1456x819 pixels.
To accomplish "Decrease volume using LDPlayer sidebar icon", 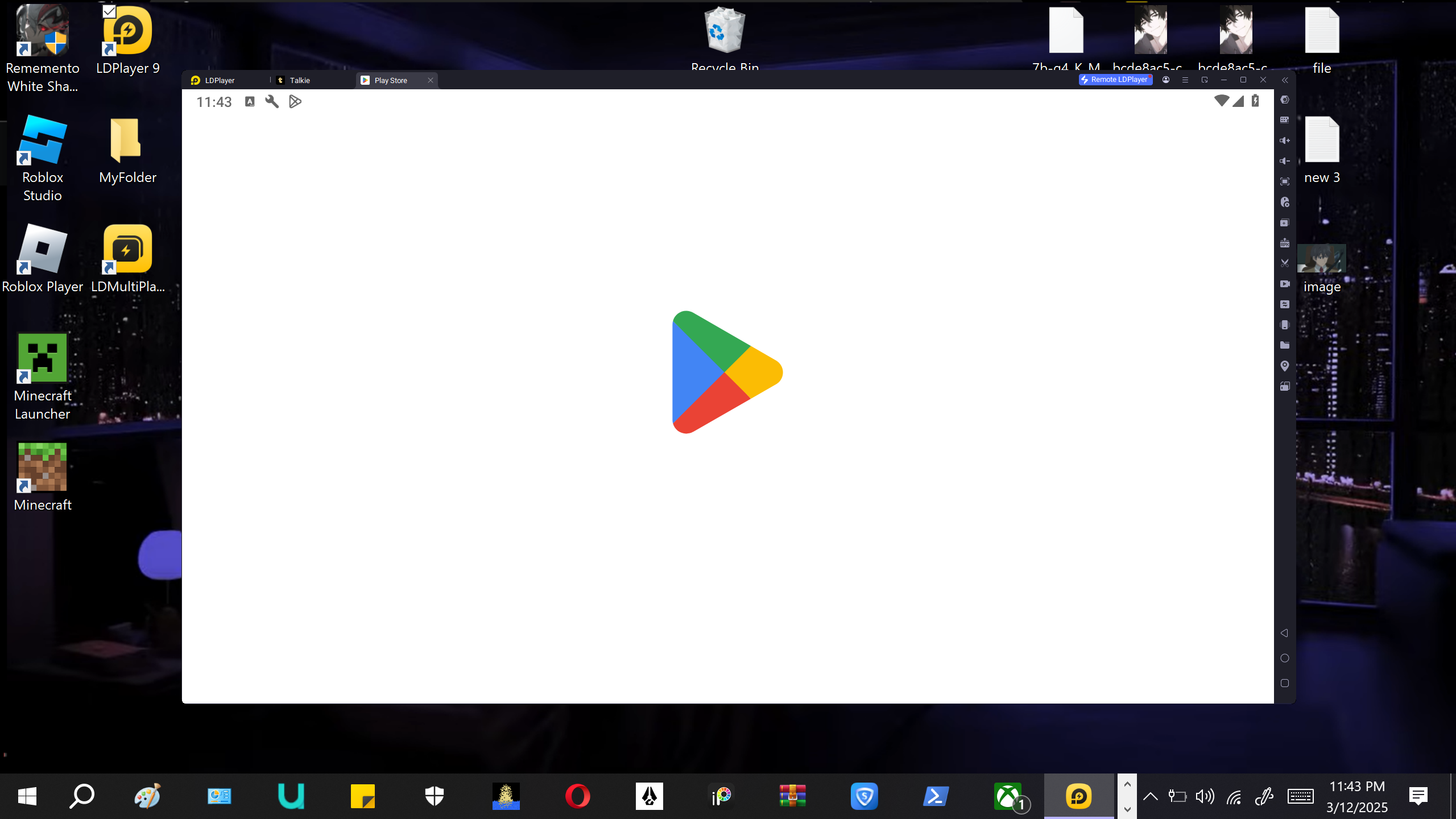I will point(1284,161).
